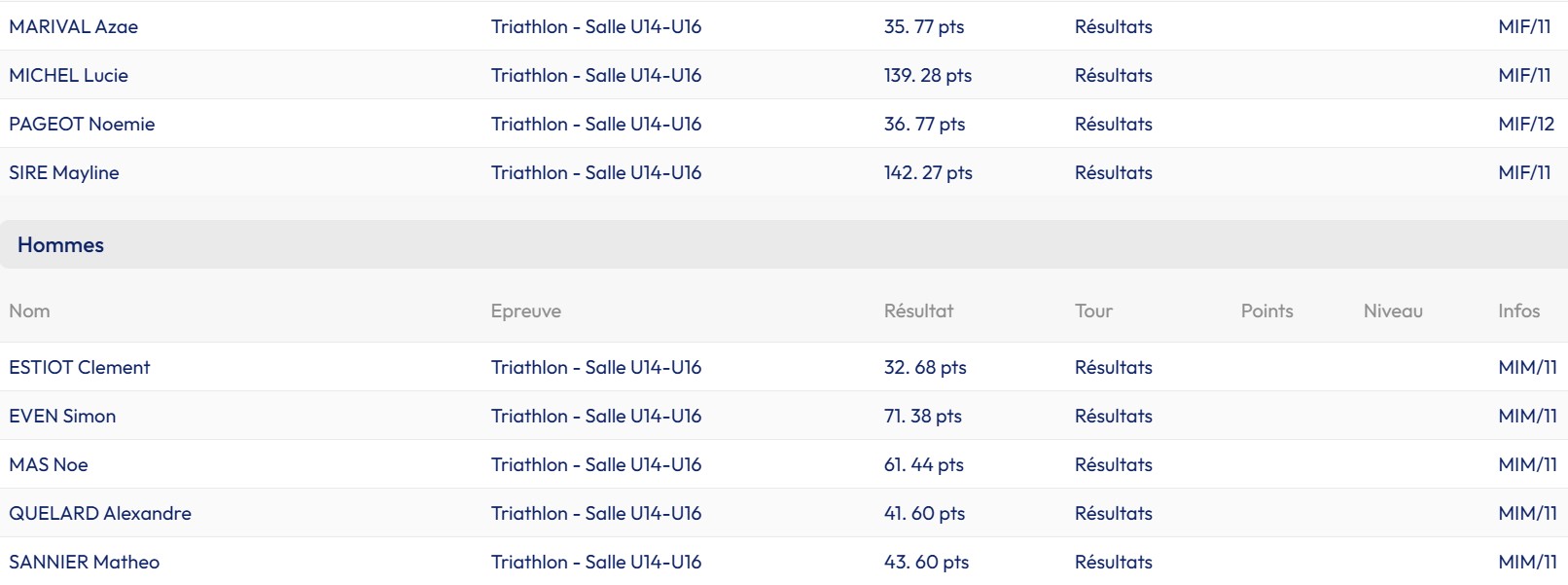Click QUELARD Alexandre name link

point(100,513)
